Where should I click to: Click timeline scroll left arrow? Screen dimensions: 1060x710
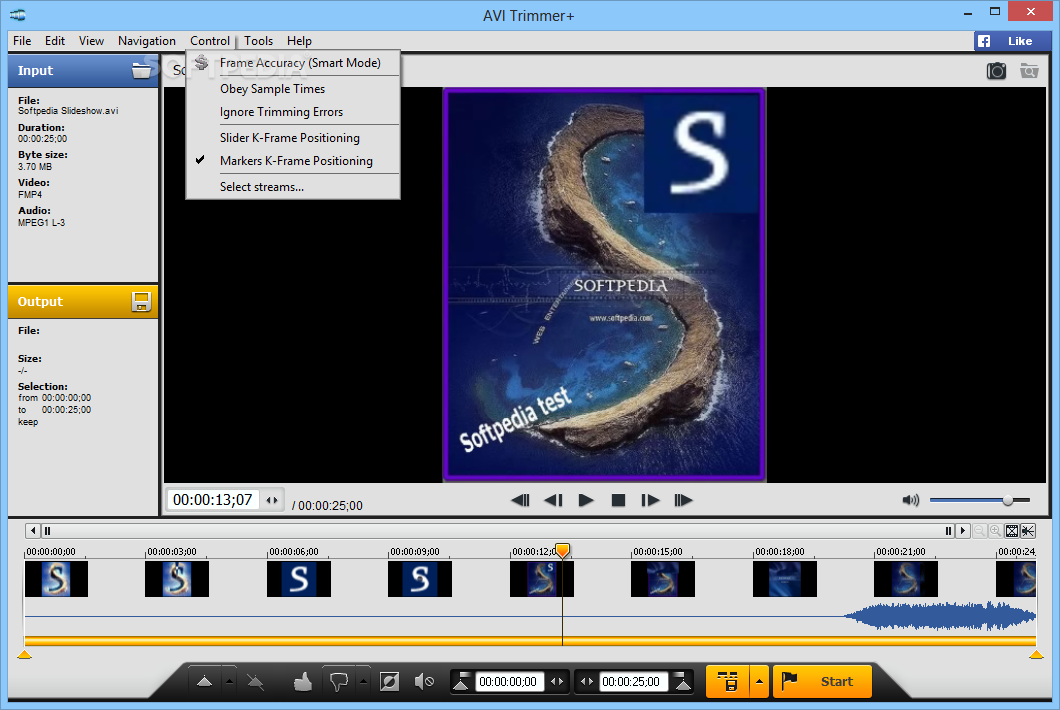[33, 531]
